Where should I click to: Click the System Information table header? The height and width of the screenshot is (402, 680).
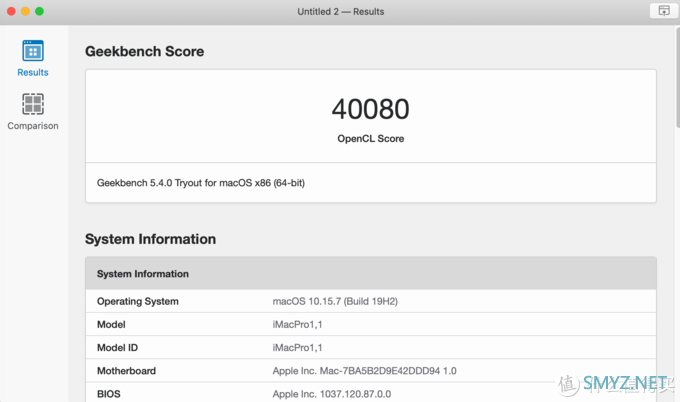[371, 274]
